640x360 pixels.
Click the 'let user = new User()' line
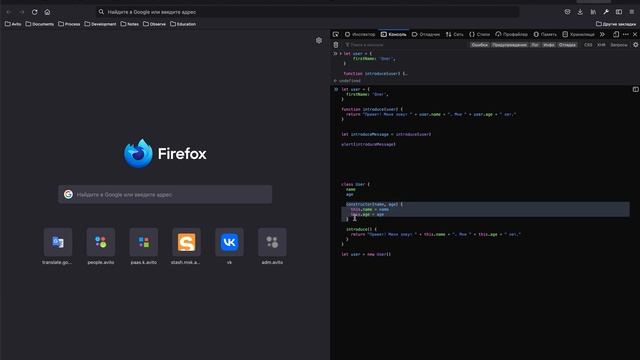point(366,254)
